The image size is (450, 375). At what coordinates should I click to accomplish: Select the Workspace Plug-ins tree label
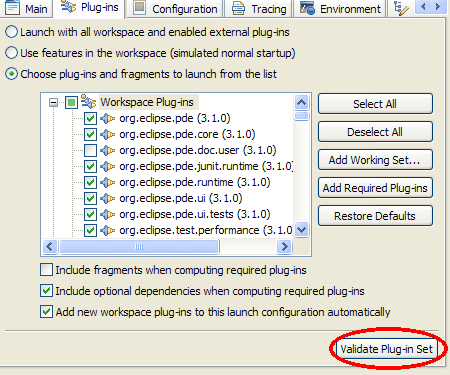147,102
